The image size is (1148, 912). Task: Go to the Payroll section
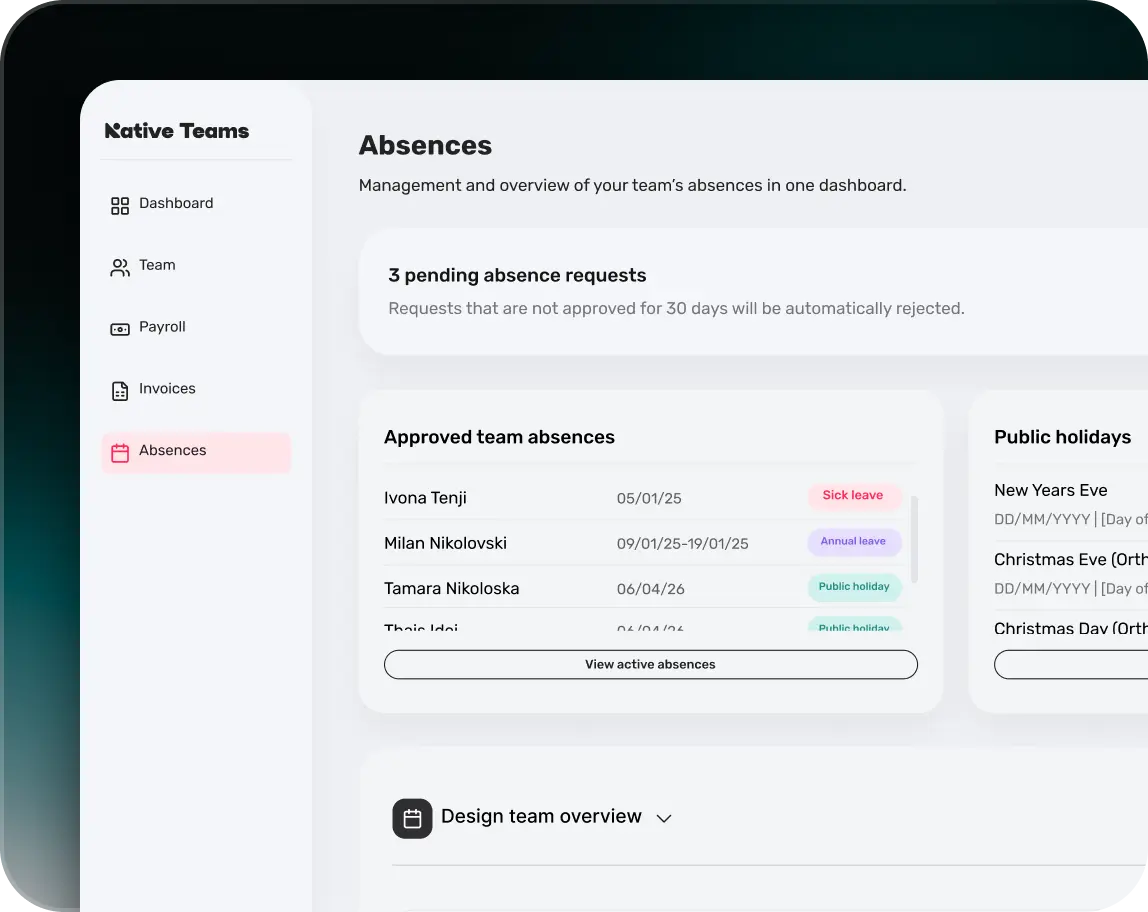162,327
